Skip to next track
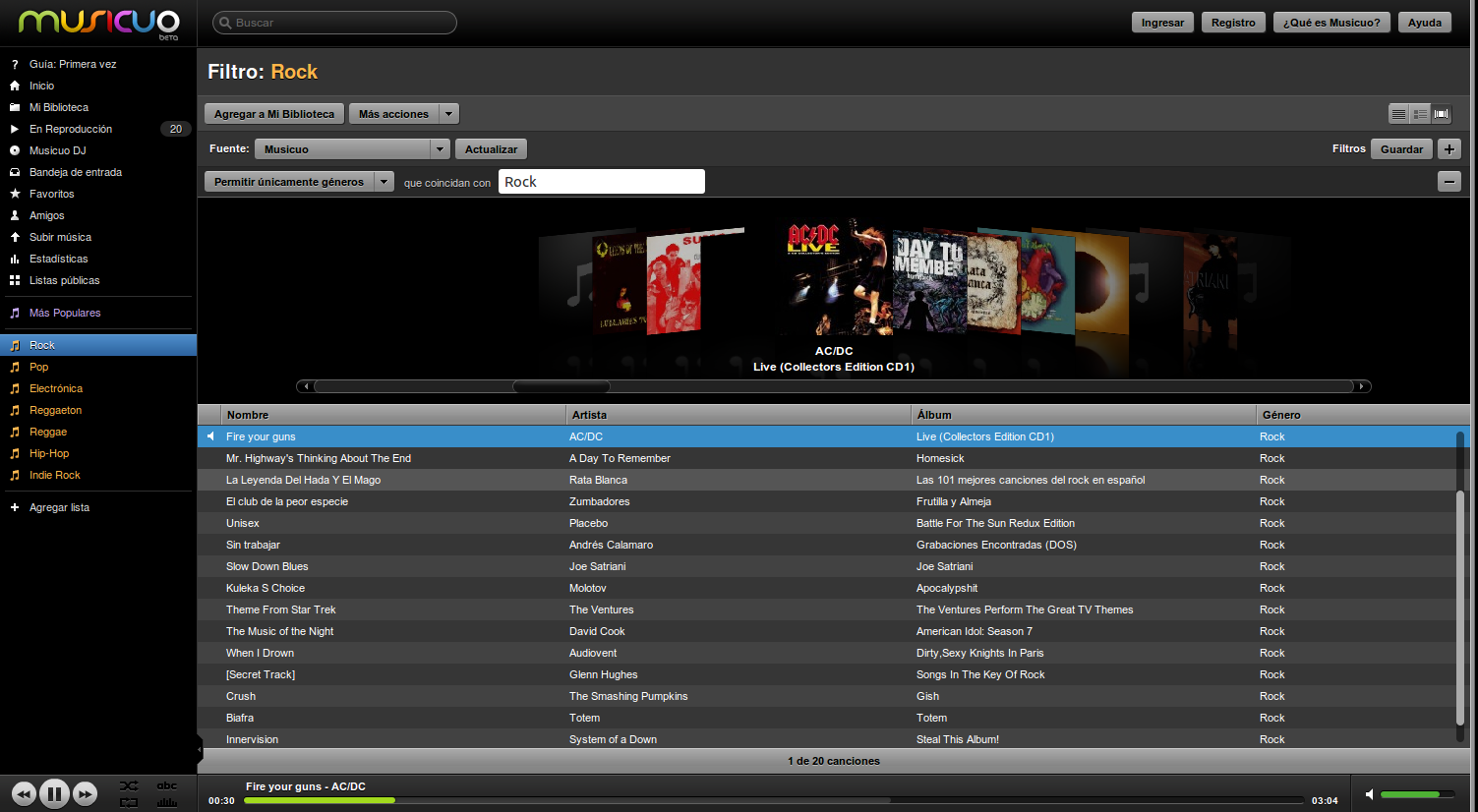 coord(86,793)
